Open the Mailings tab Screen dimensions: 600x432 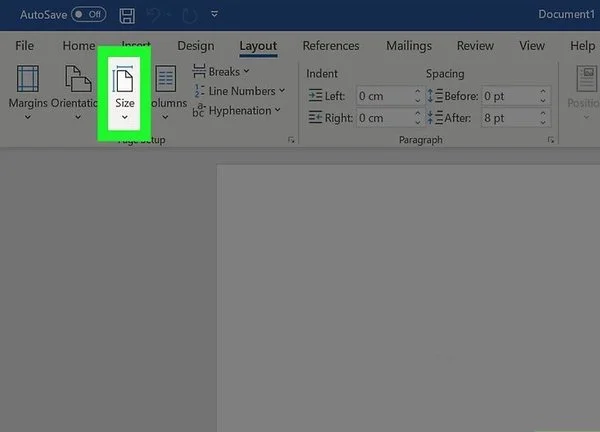[409, 46]
